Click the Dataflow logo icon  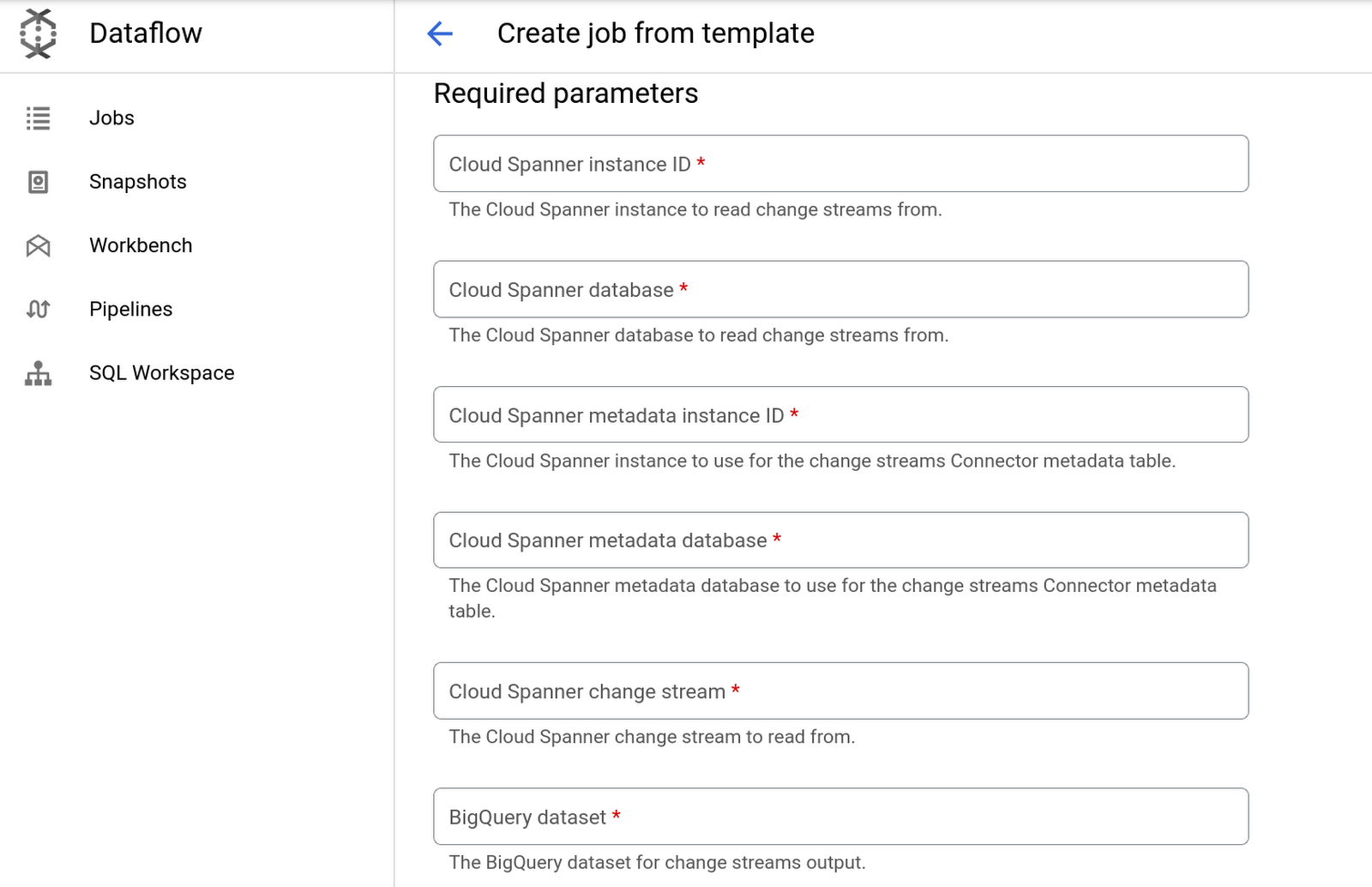(38, 33)
